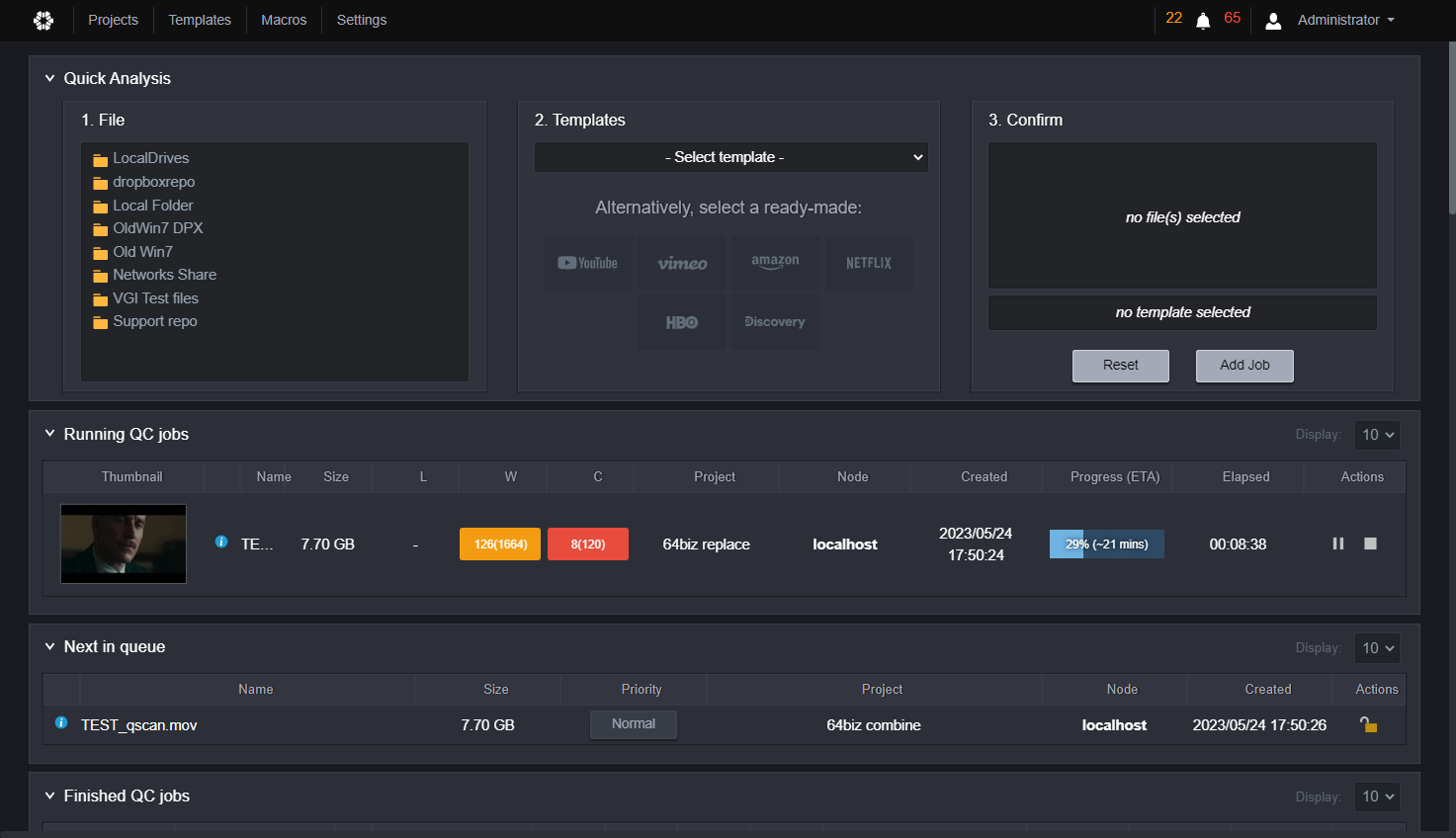
Task: Choose the Discovery ready-made template
Action: coord(775,322)
